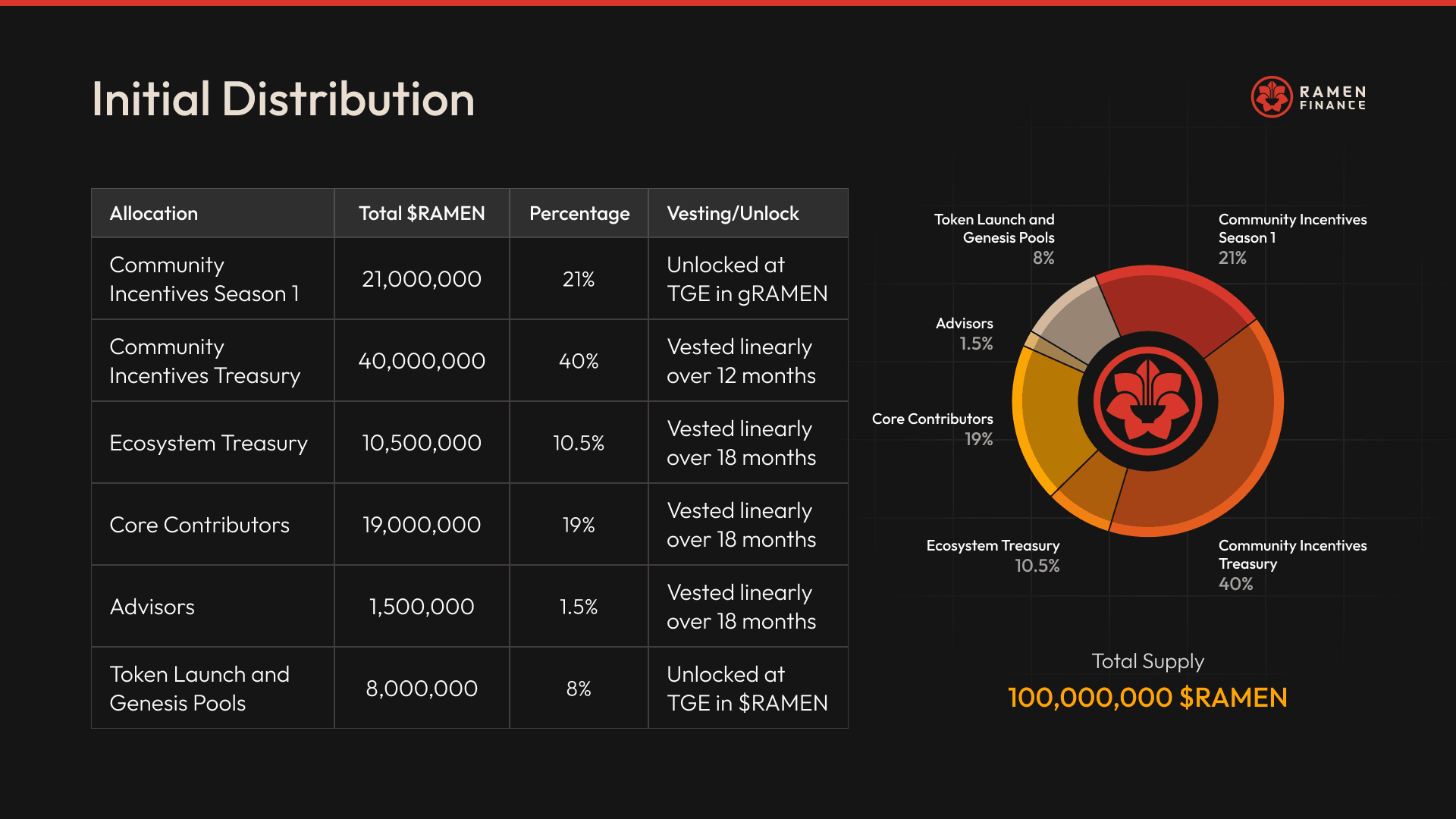Click the Advisors 1.5% chart label
This screenshot has height=819, width=1456.
(965, 334)
